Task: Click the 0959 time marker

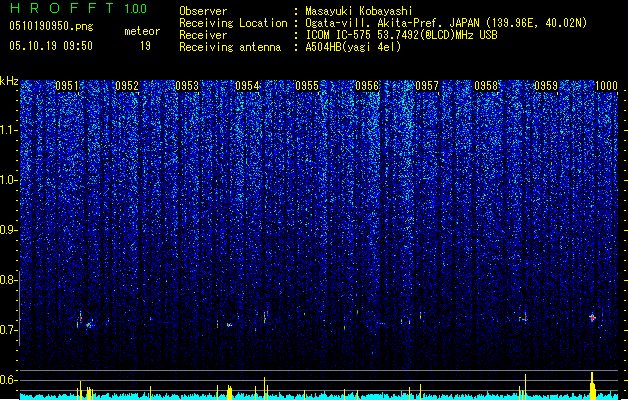Action: (546, 86)
